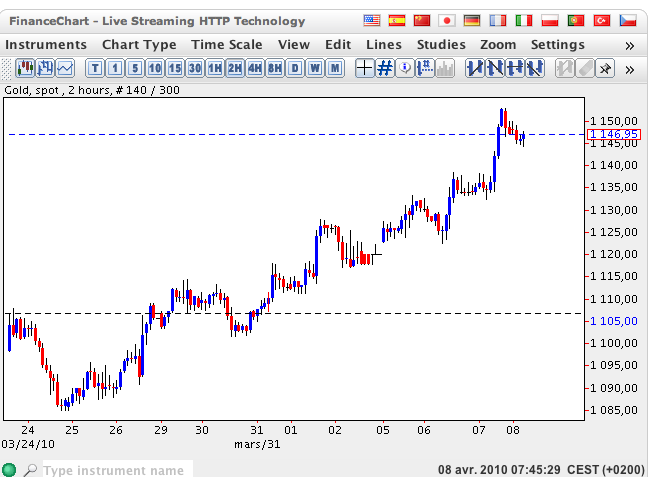This screenshot has height=477, width=650.
Task: Choose the German flag language
Action: pyautogui.click(x=471, y=20)
